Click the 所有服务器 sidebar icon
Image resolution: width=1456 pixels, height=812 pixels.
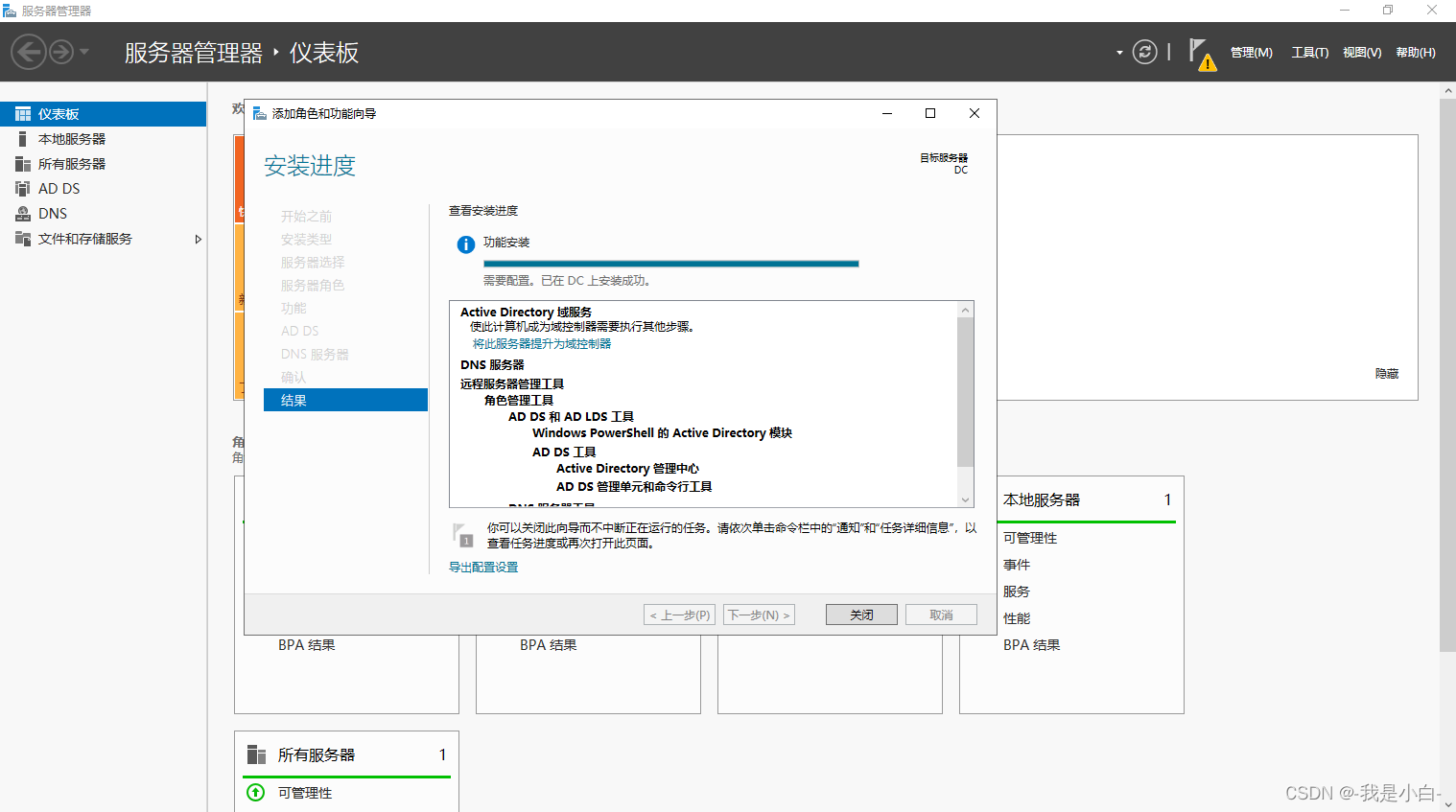(x=23, y=164)
